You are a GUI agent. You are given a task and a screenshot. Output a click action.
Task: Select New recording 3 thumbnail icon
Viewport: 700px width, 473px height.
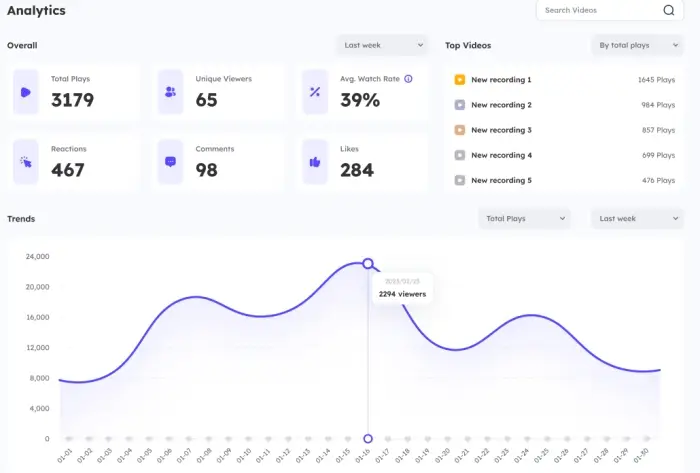click(x=459, y=130)
